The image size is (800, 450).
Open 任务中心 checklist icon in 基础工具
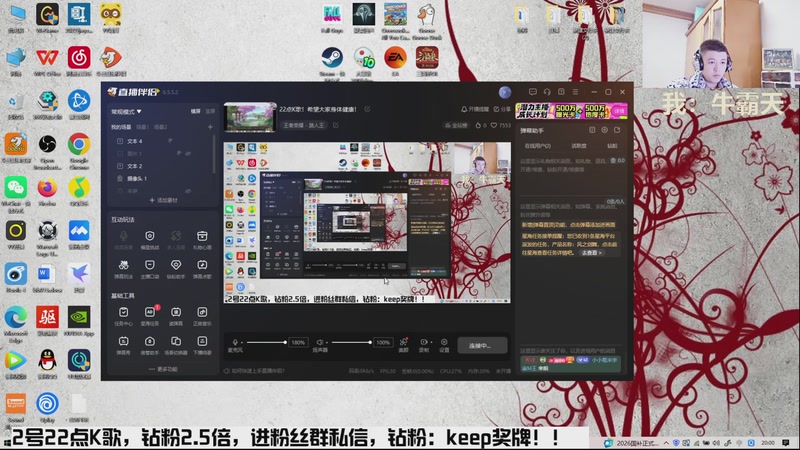[x=123, y=312]
